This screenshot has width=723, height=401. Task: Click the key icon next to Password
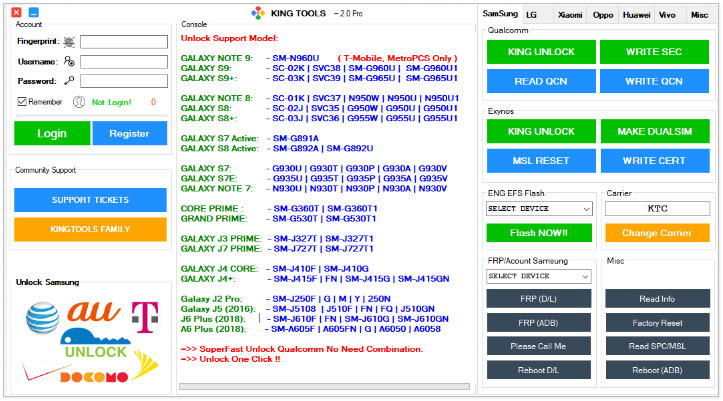click(x=69, y=81)
